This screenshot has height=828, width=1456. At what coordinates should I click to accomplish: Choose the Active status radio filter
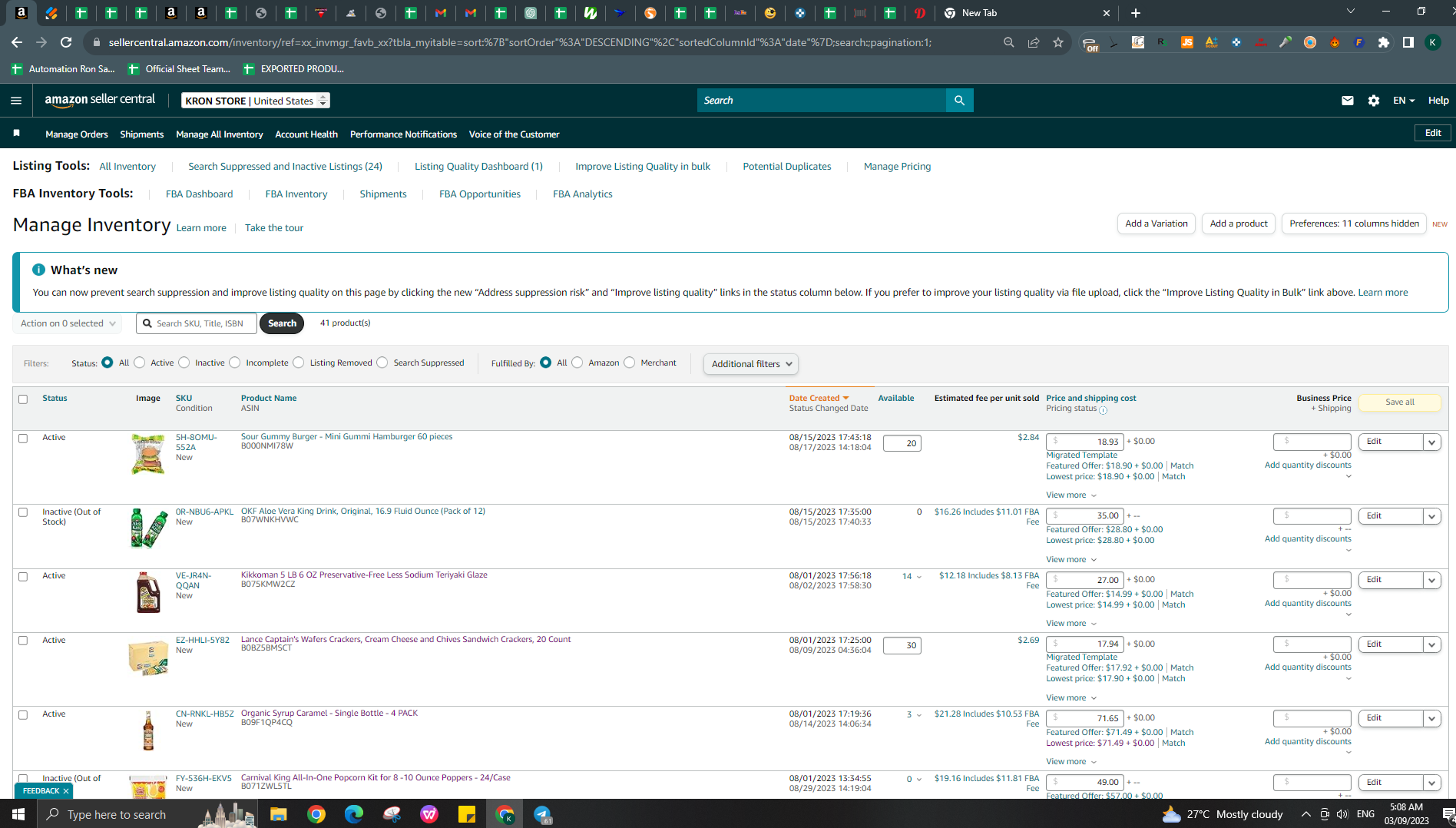pos(140,363)
